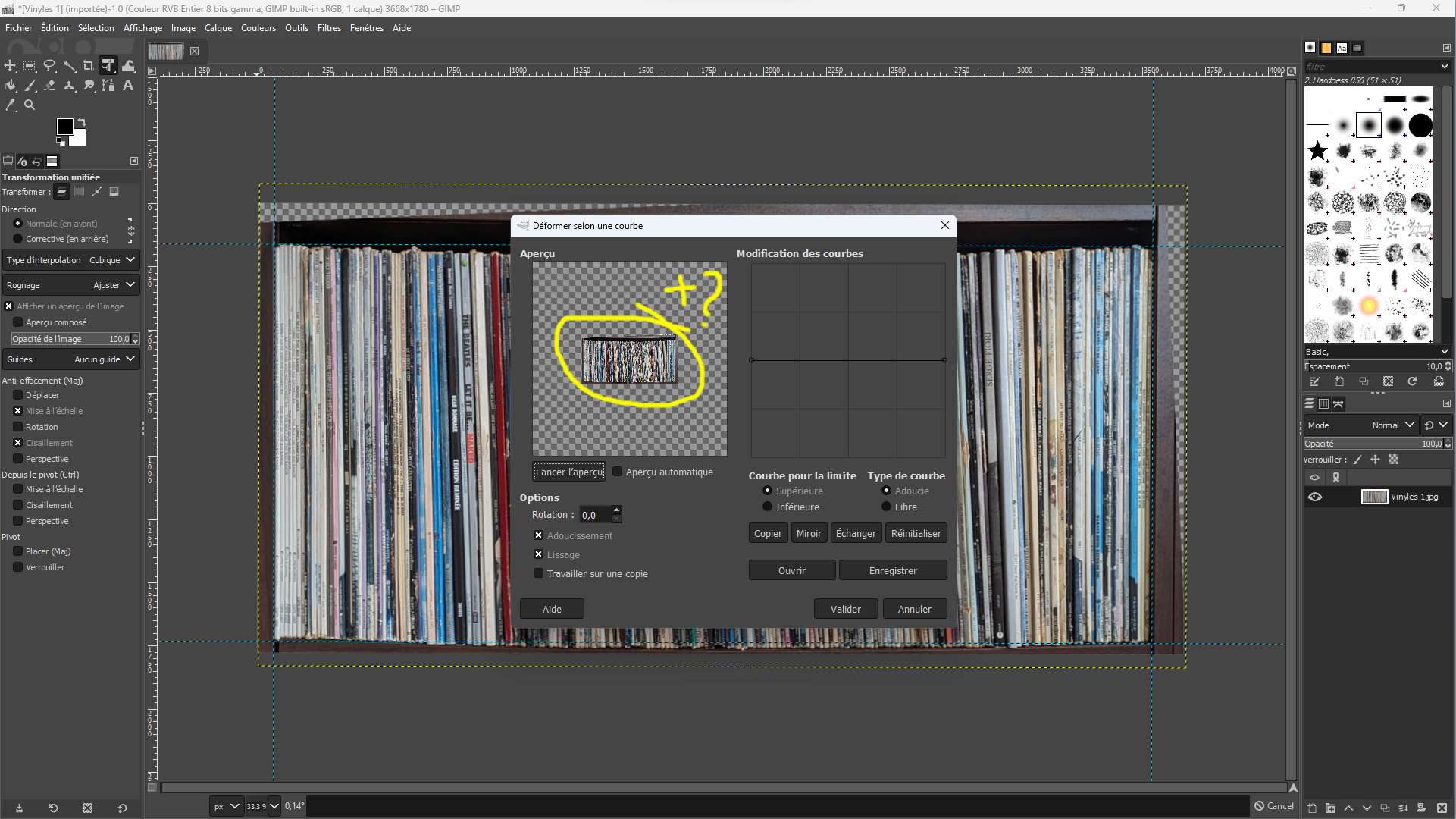Select the Crop tool
Viewport: 1456px width, 819px height.
pos(89,66)
